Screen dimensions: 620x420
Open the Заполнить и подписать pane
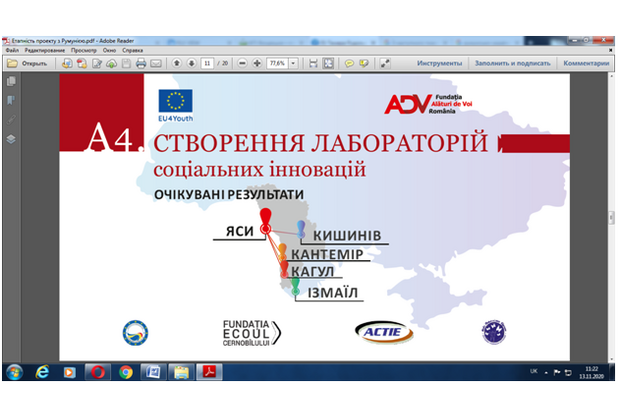512,63
